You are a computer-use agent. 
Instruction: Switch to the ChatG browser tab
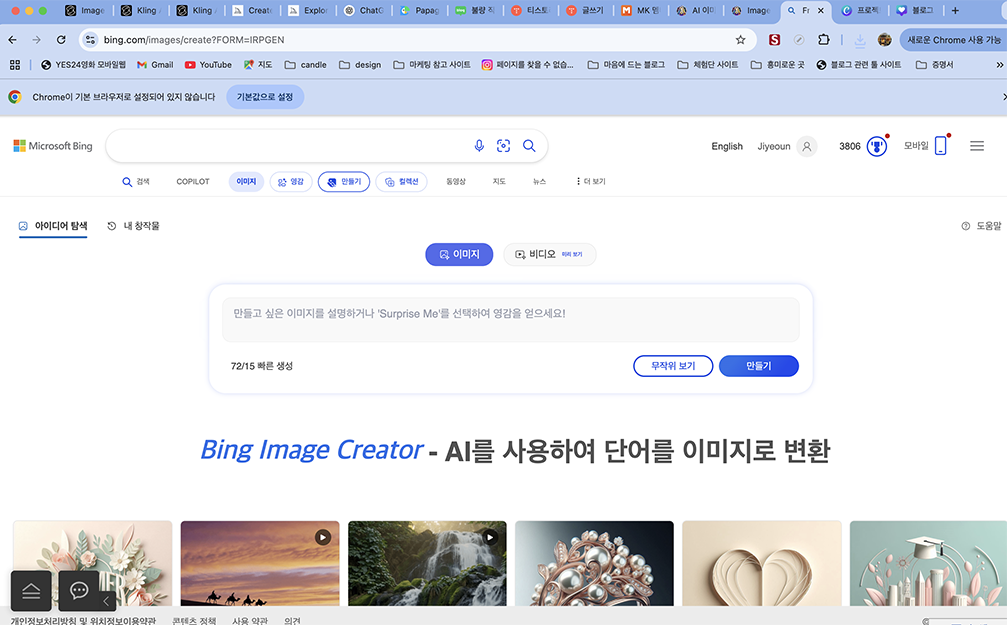pyautogui.click(x=364, y=10)
